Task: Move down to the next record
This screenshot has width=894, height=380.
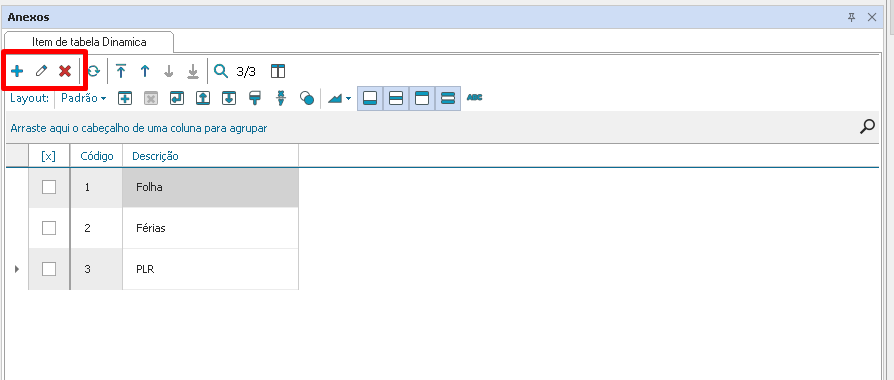Action: click(x=169, y=71)
